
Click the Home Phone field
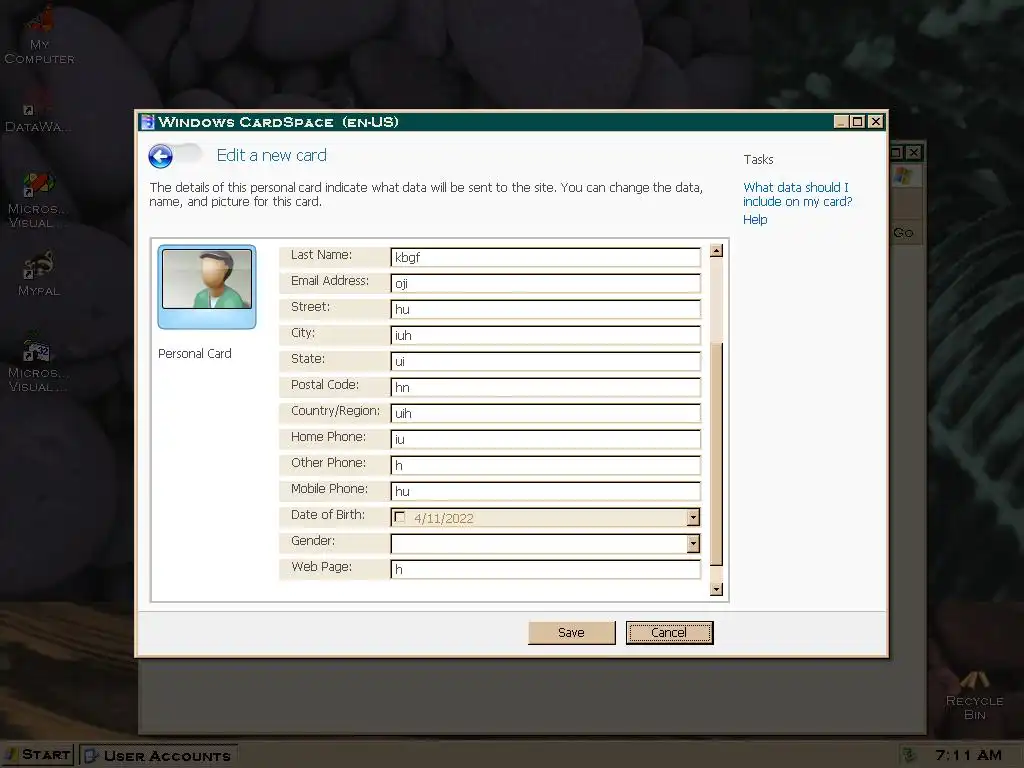pyautogui.click(x=545, y=440)
